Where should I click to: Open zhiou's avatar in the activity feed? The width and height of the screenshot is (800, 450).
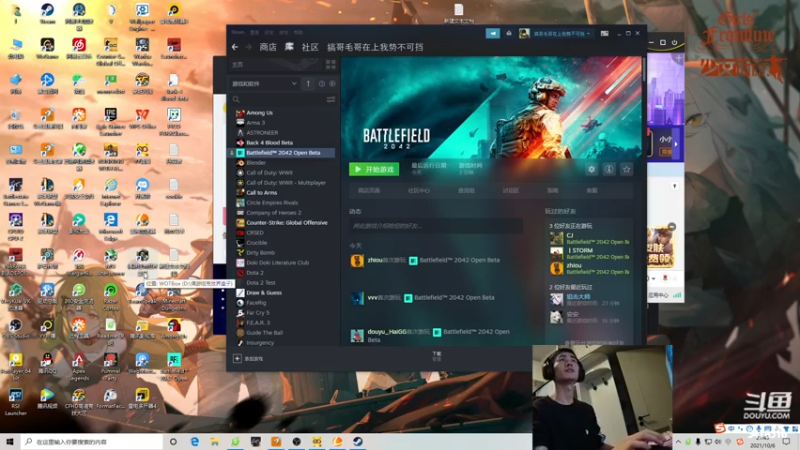tap(357, 261)
